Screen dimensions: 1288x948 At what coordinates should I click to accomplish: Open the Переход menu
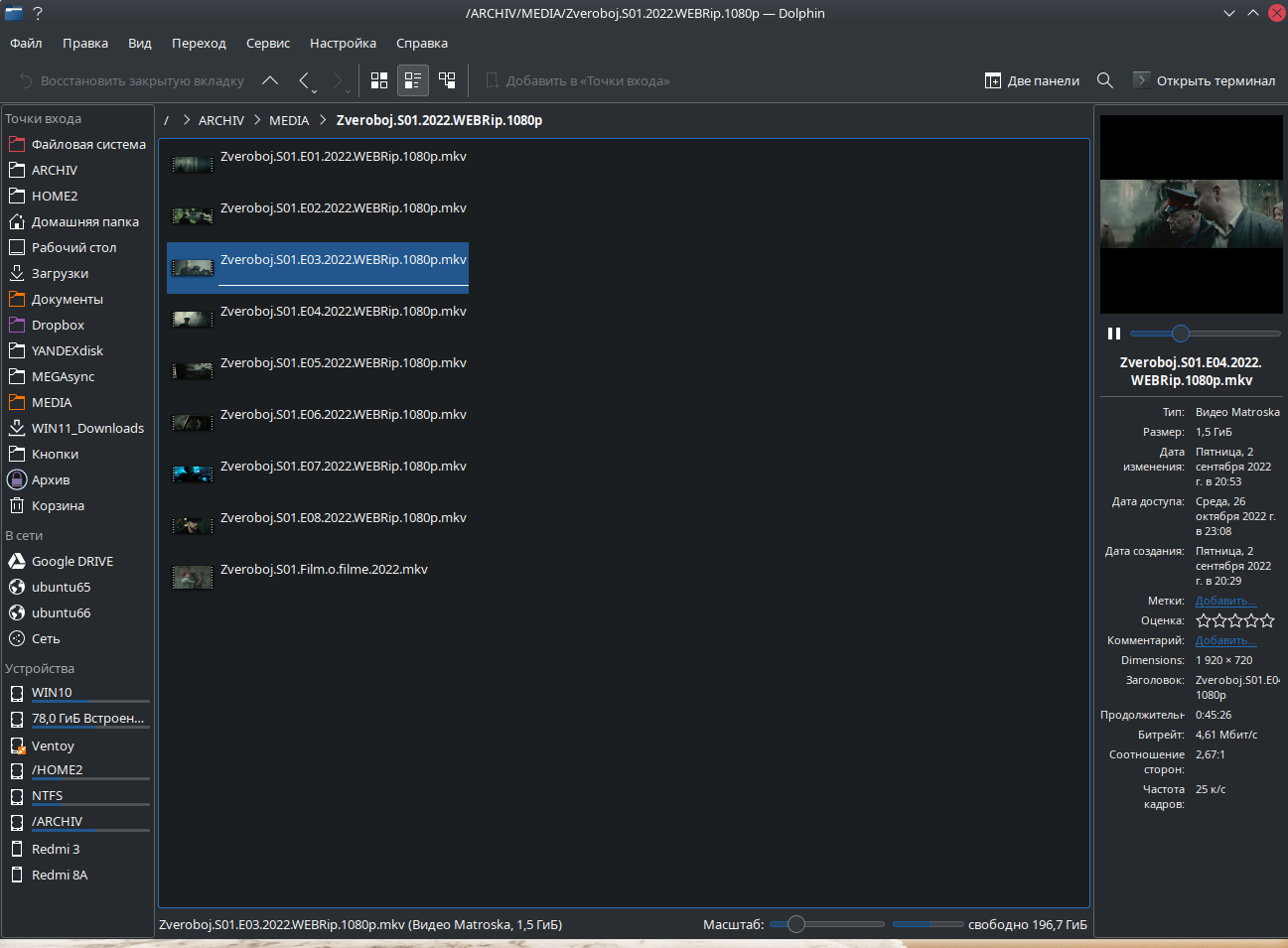click(x=199, y=43)
